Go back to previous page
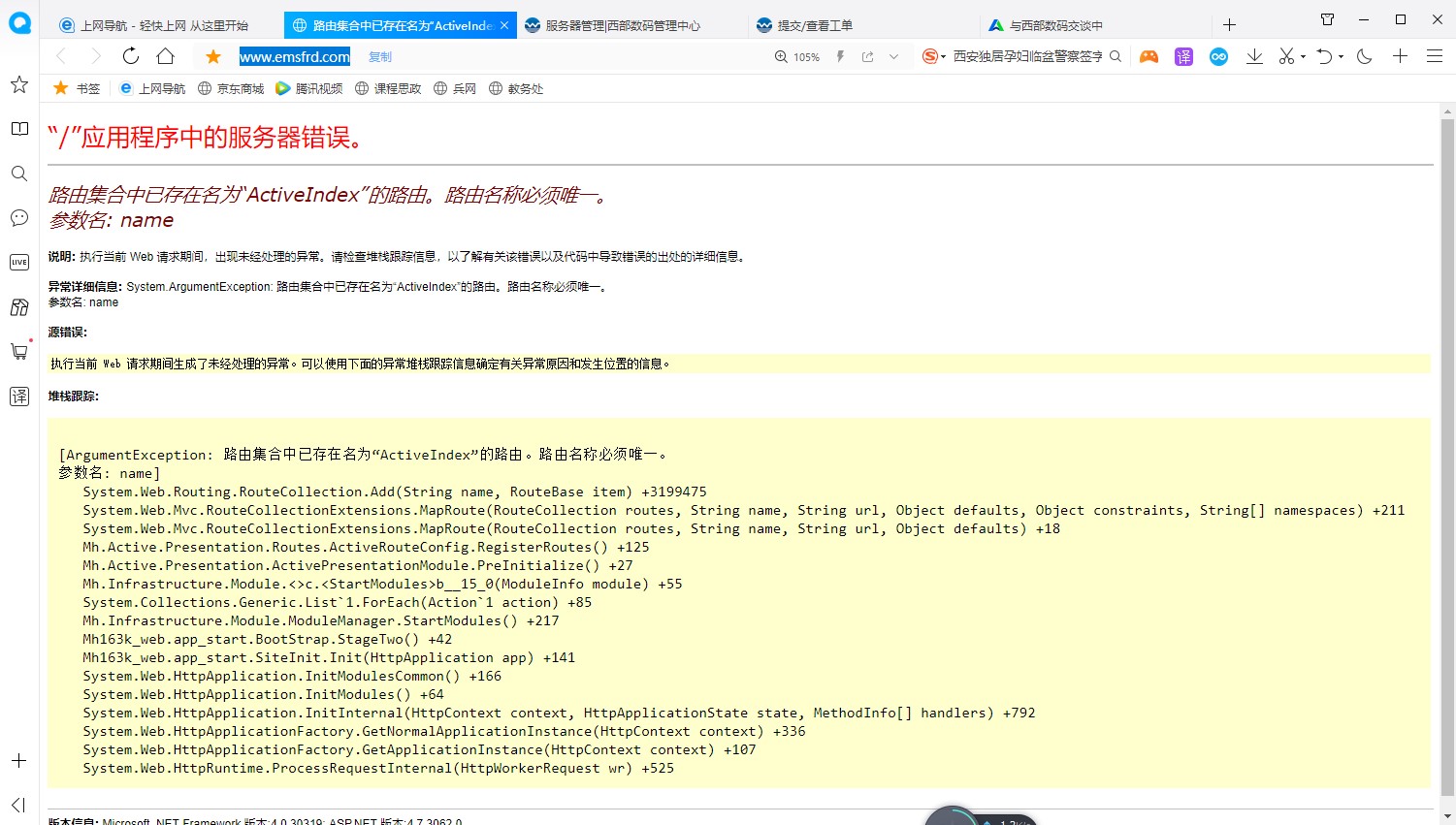This screenshot has width=1456, height=825. point(61,56)
